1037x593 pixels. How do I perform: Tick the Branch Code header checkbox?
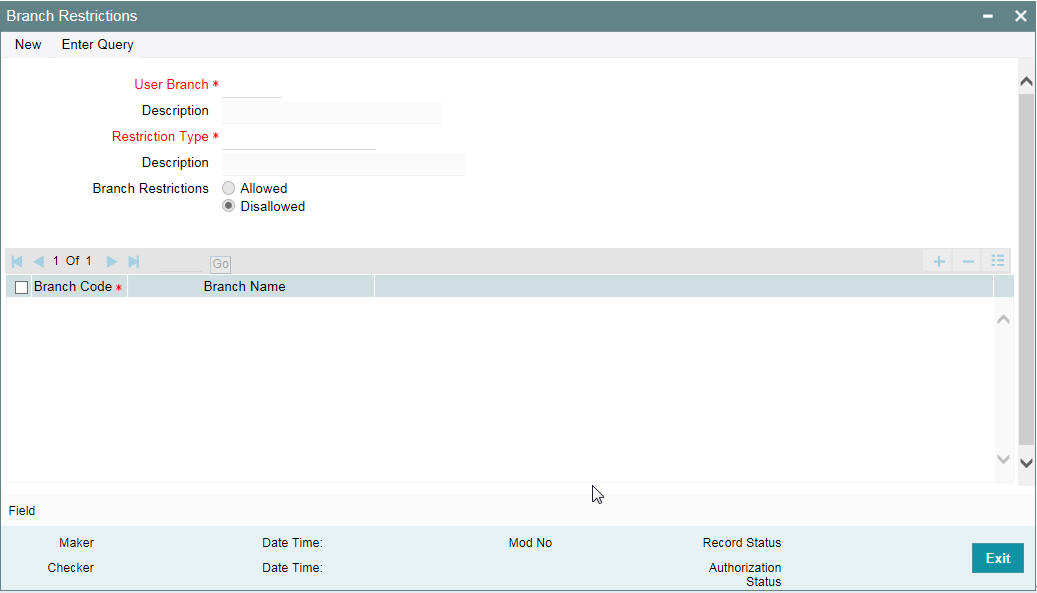click(x=22, y=288)
